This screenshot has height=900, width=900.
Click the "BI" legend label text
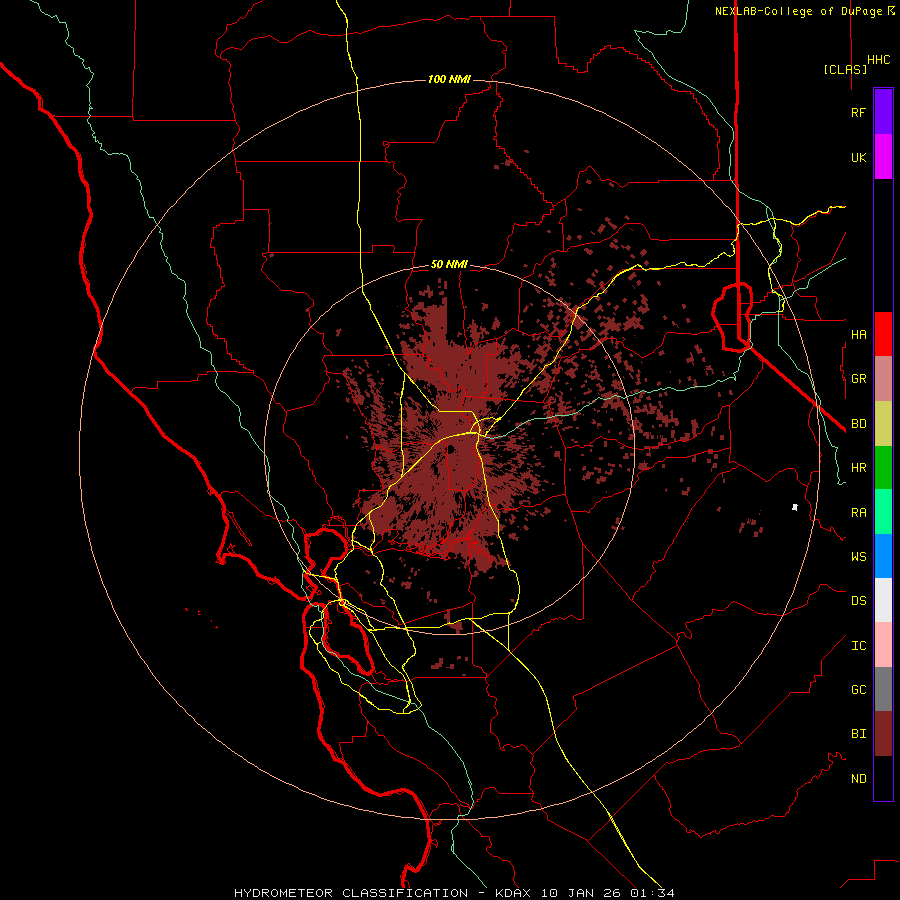tap(858, 734)
